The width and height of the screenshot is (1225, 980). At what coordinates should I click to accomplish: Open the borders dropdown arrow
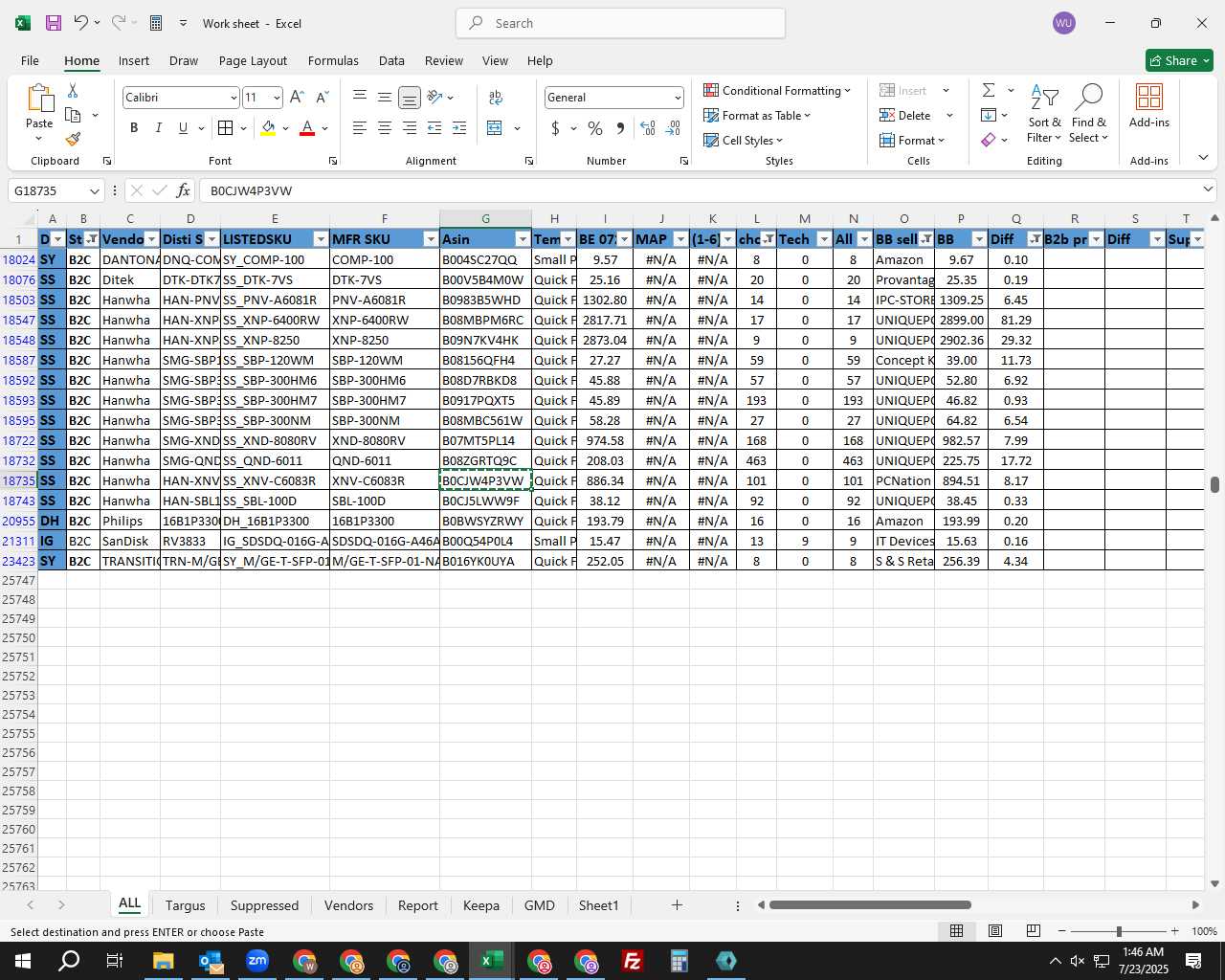point(243,128)
